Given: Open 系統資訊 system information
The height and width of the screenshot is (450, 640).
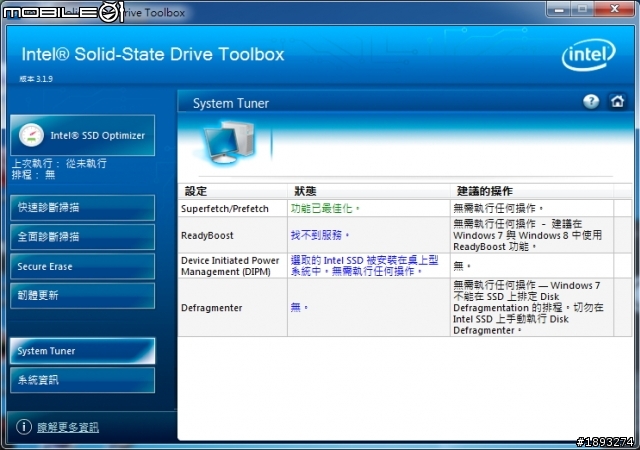Looking at the screenshot, I should click(82, 380).
